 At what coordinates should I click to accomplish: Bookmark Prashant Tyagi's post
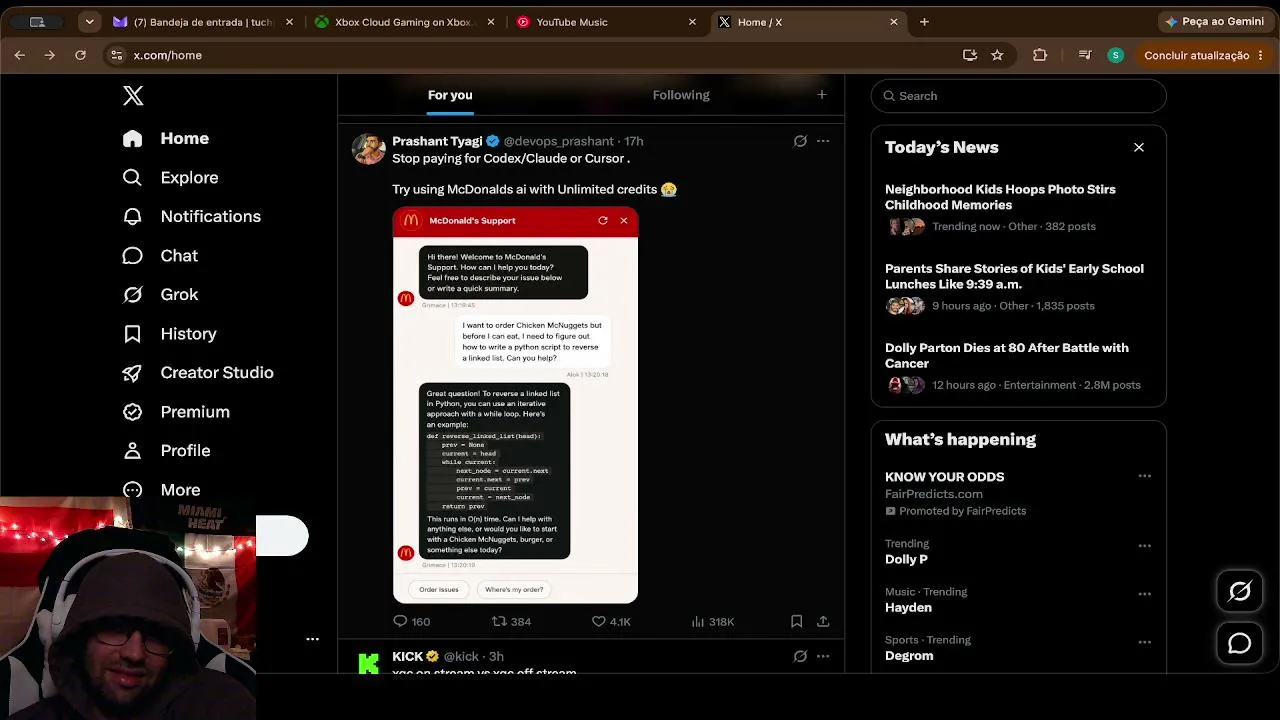click(797, 621)
